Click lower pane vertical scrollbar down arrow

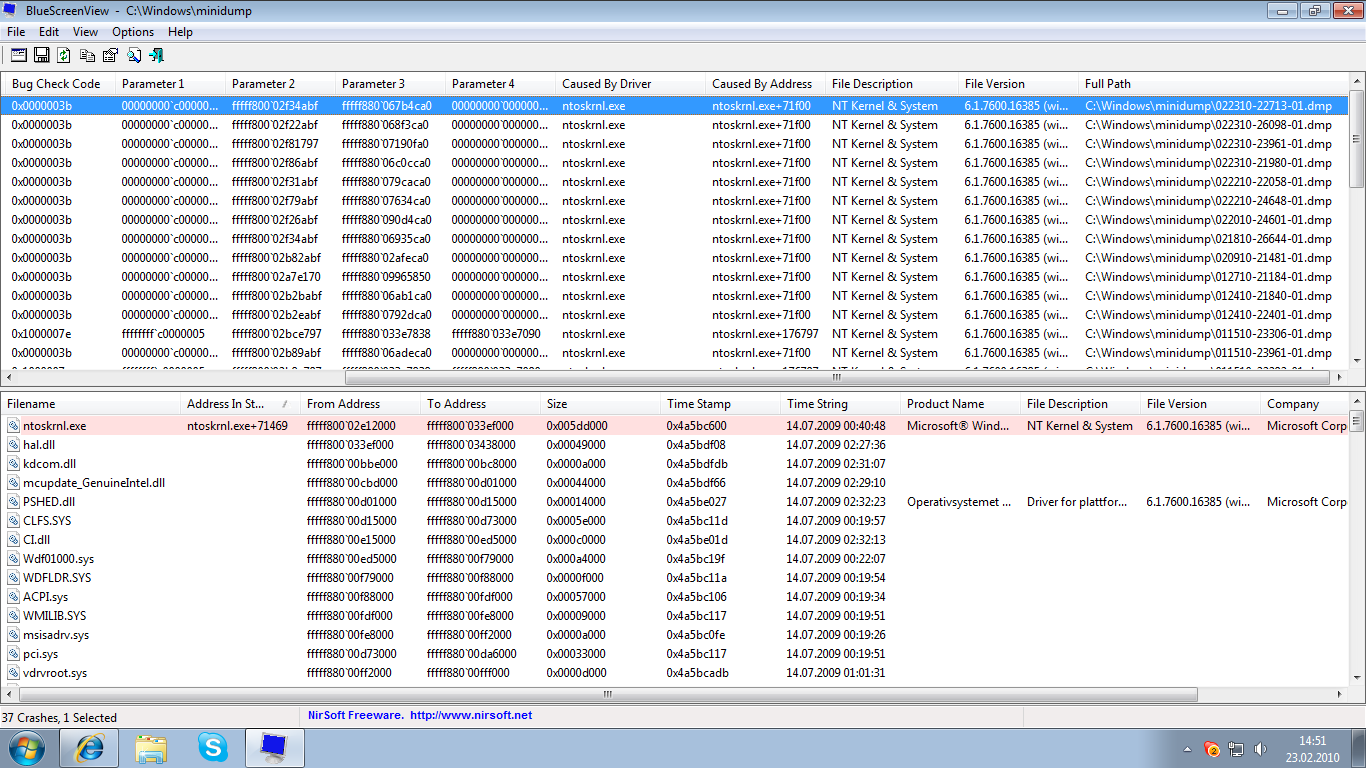pos(1357,678)
